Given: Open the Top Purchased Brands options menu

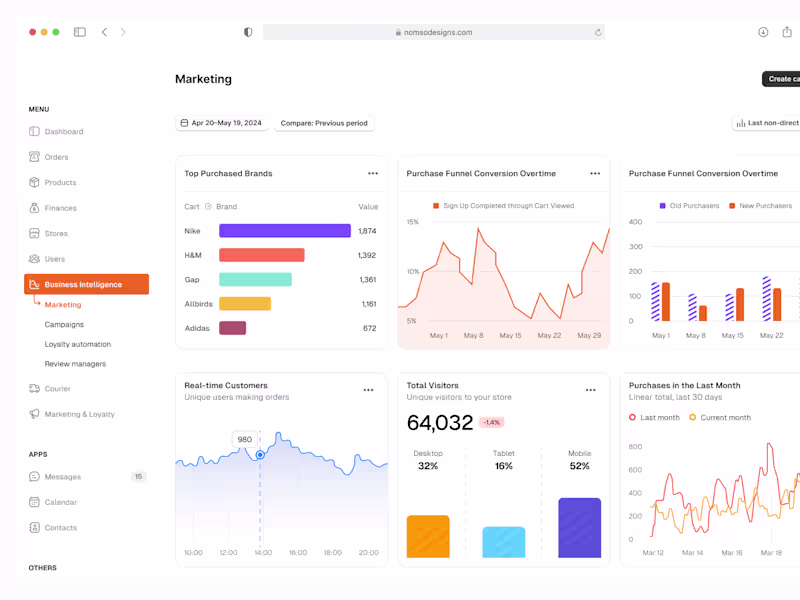Looking at the screenshot, I should [x=372, y=173].
